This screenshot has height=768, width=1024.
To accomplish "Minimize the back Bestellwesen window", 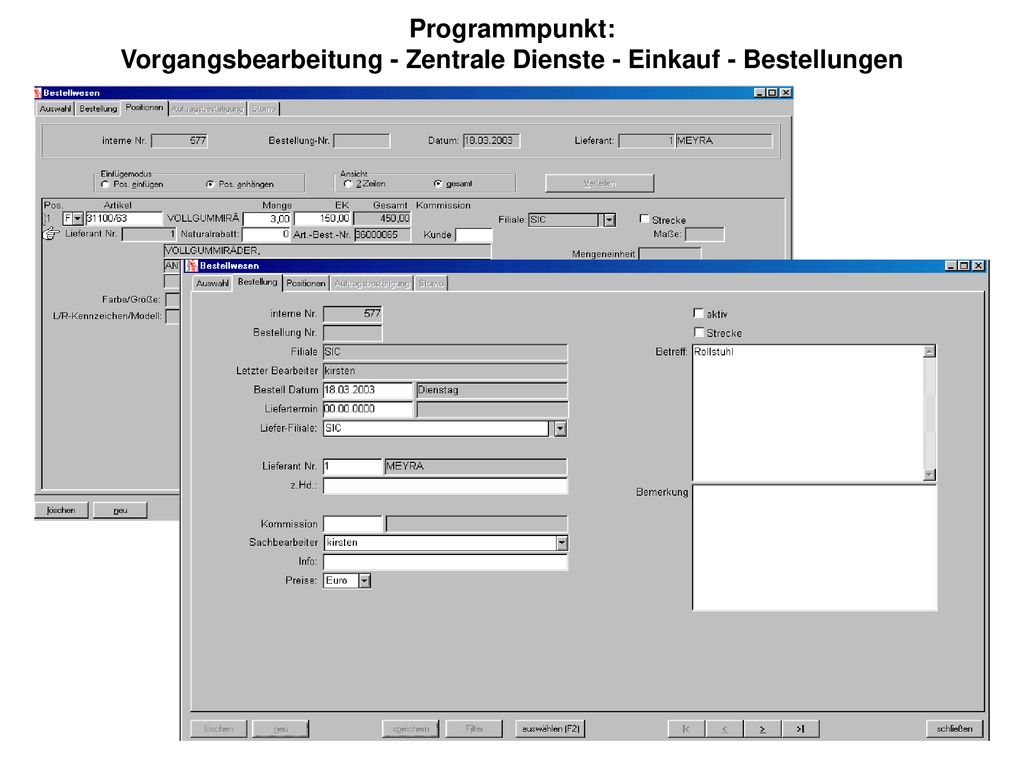I will coord(760,93).
